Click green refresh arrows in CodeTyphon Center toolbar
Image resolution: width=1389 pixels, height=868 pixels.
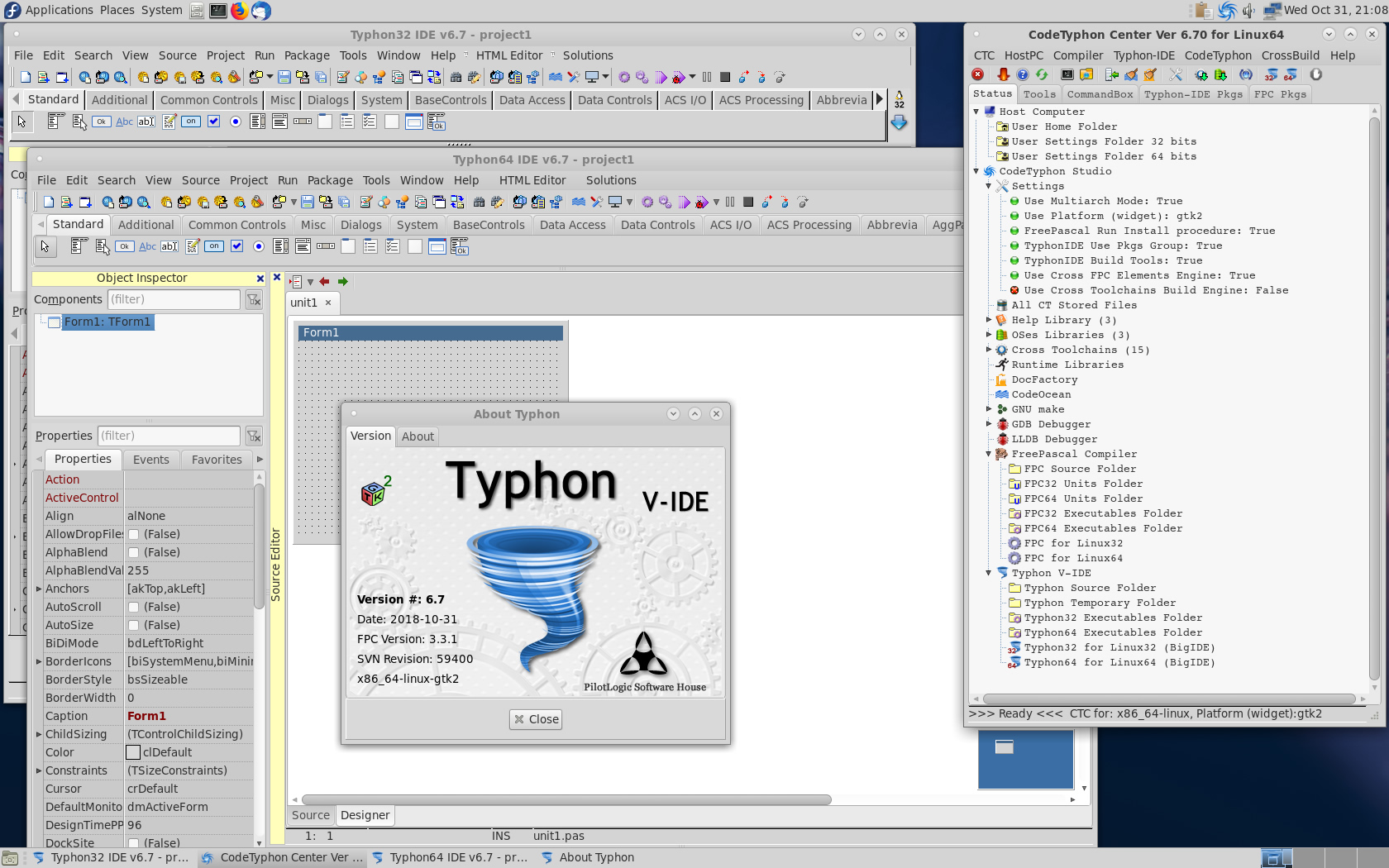click(1042, 74)
